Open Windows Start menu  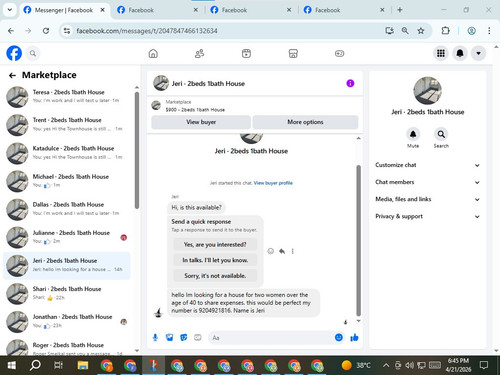click(x=12, y=366)
